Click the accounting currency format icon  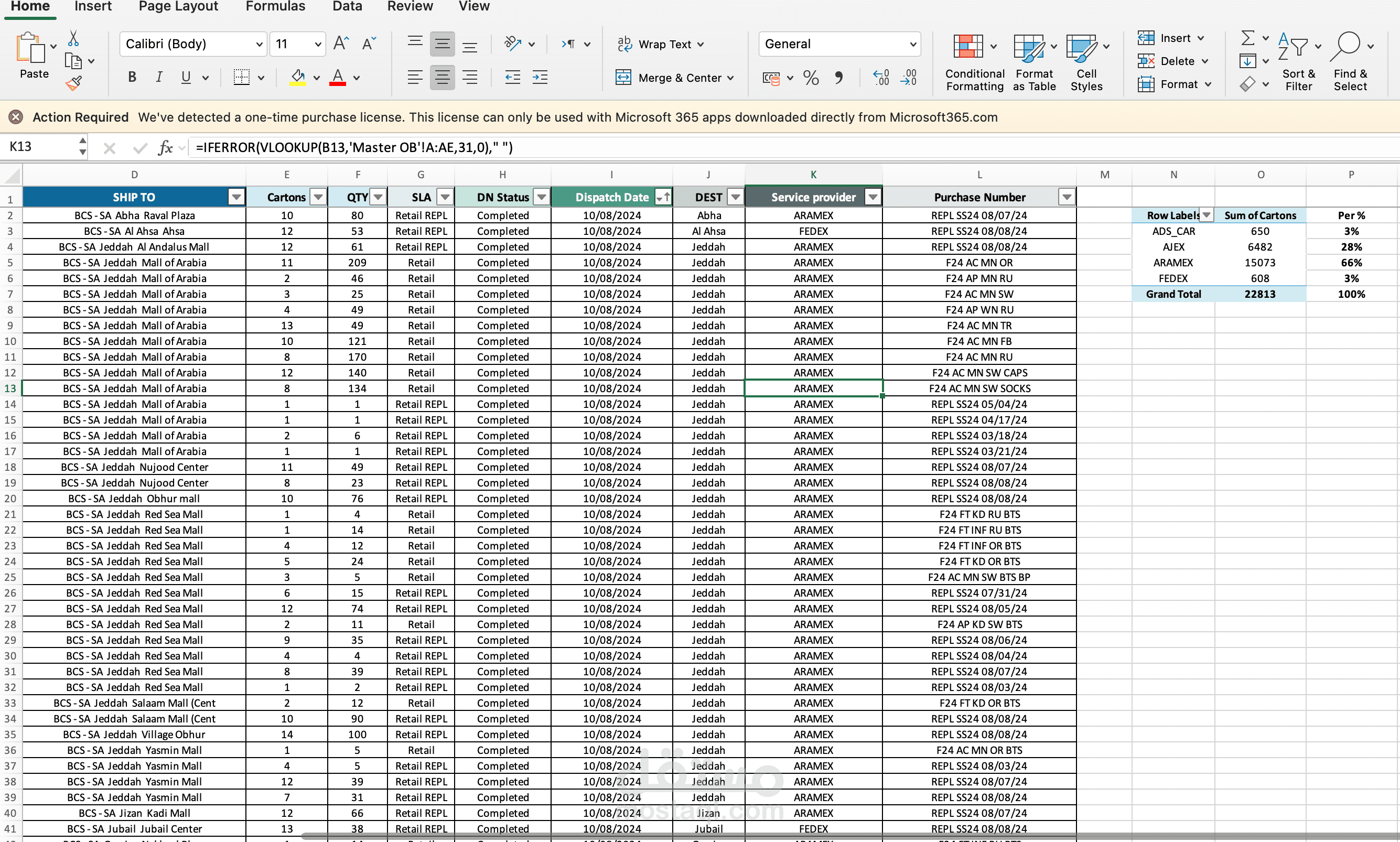tap(771, 78)
